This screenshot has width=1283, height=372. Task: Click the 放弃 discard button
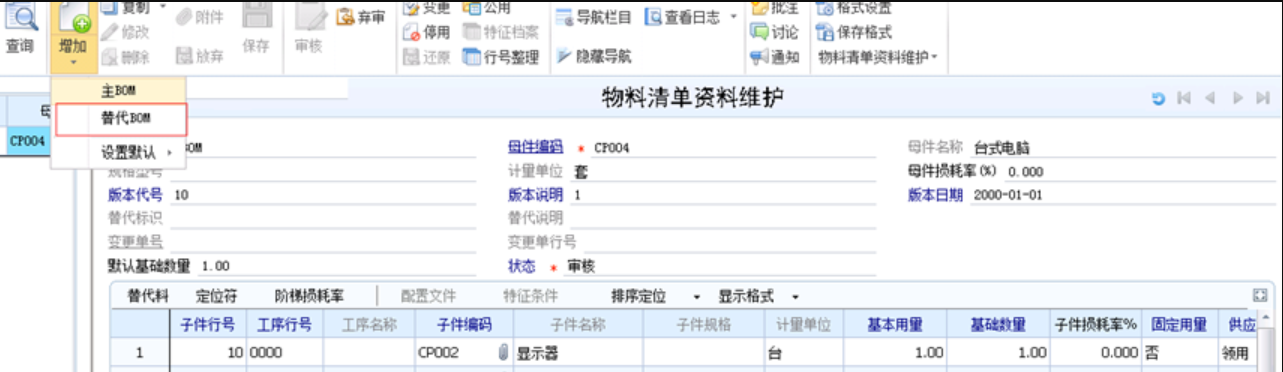click(x=200, y=57)
